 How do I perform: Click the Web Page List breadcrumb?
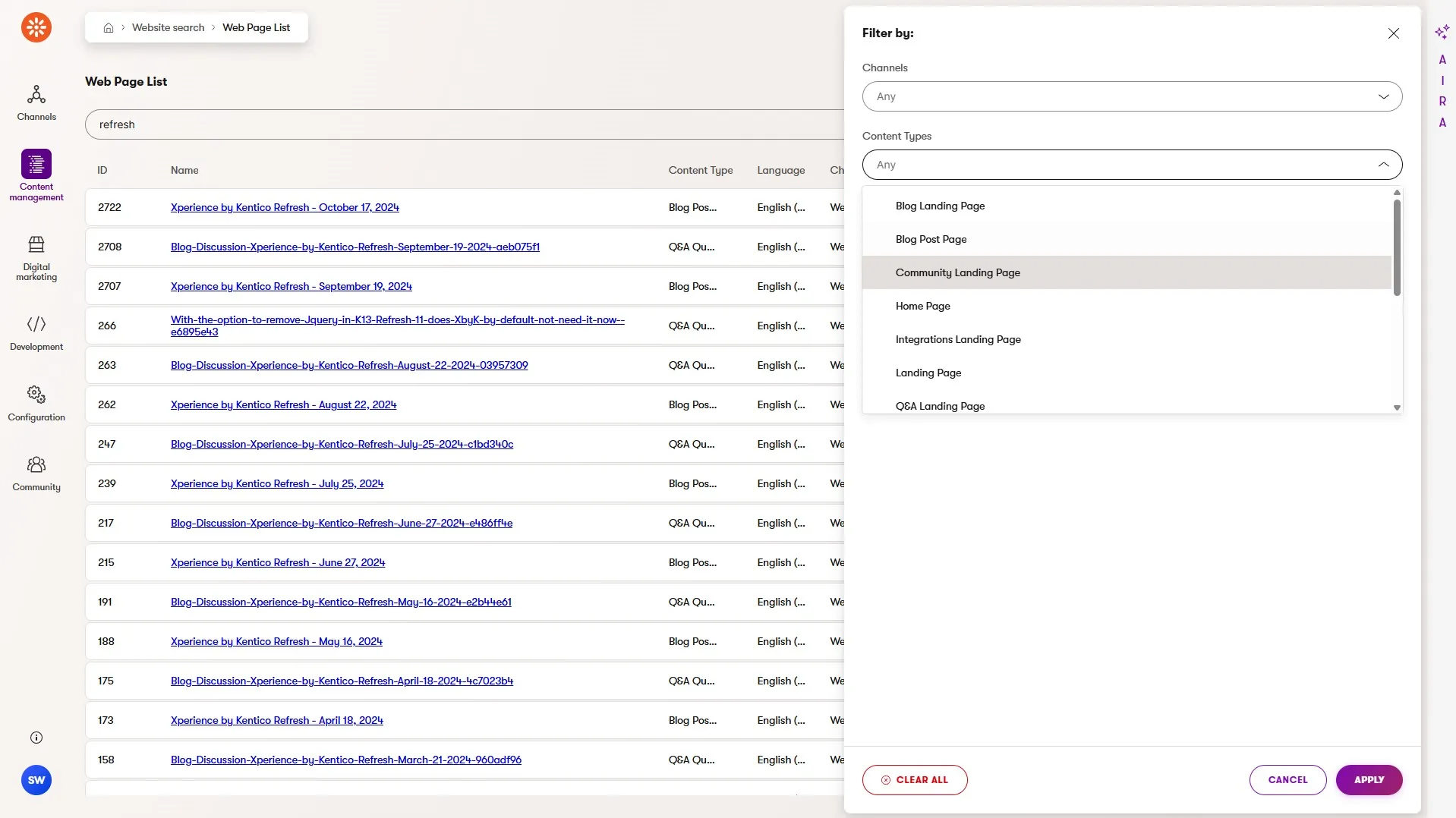256,27
